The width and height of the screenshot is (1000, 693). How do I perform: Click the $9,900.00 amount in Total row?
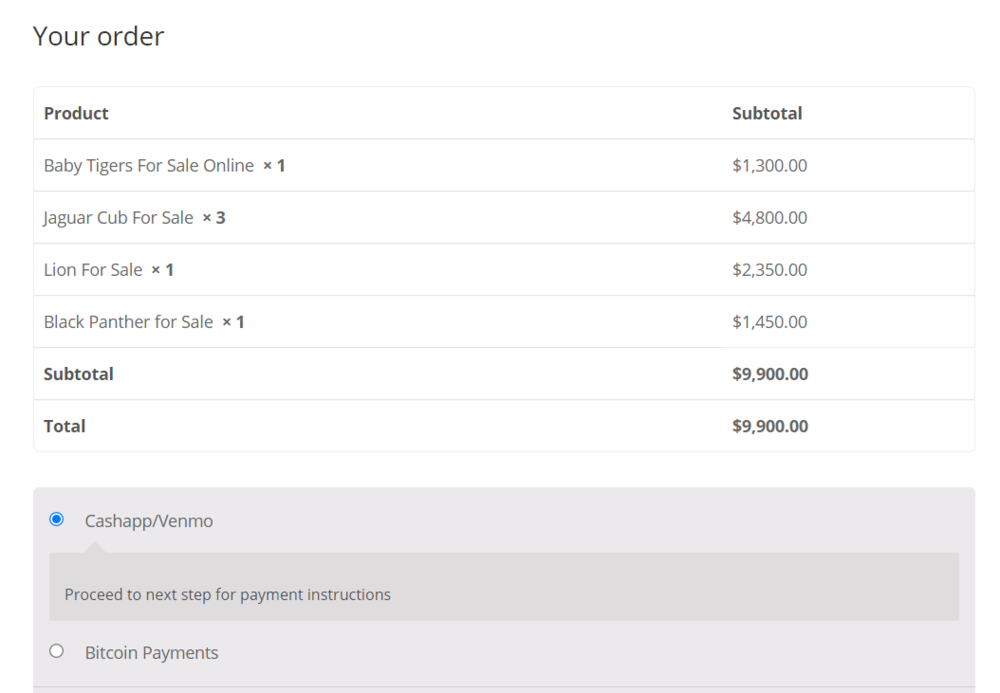770,426
